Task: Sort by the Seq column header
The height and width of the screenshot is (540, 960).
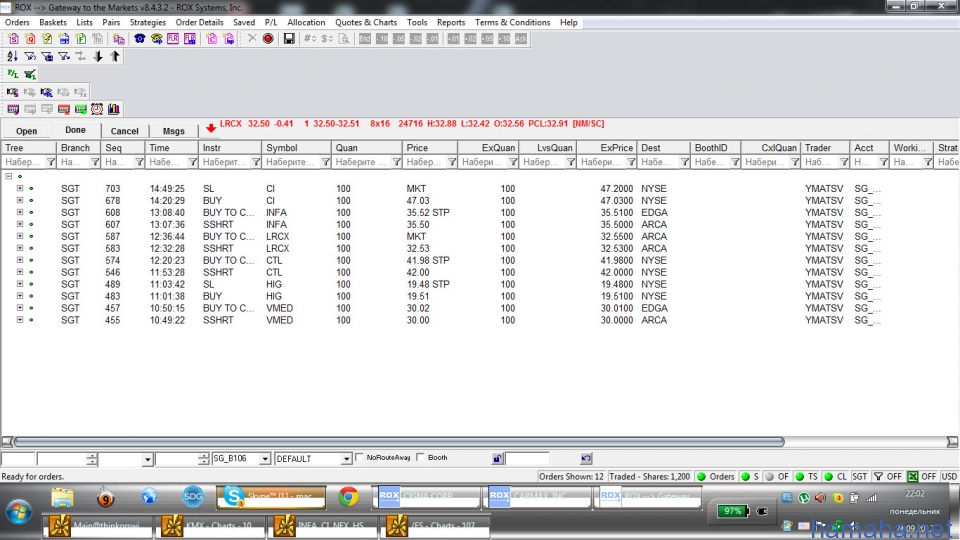Action: [x=122, y=148]
